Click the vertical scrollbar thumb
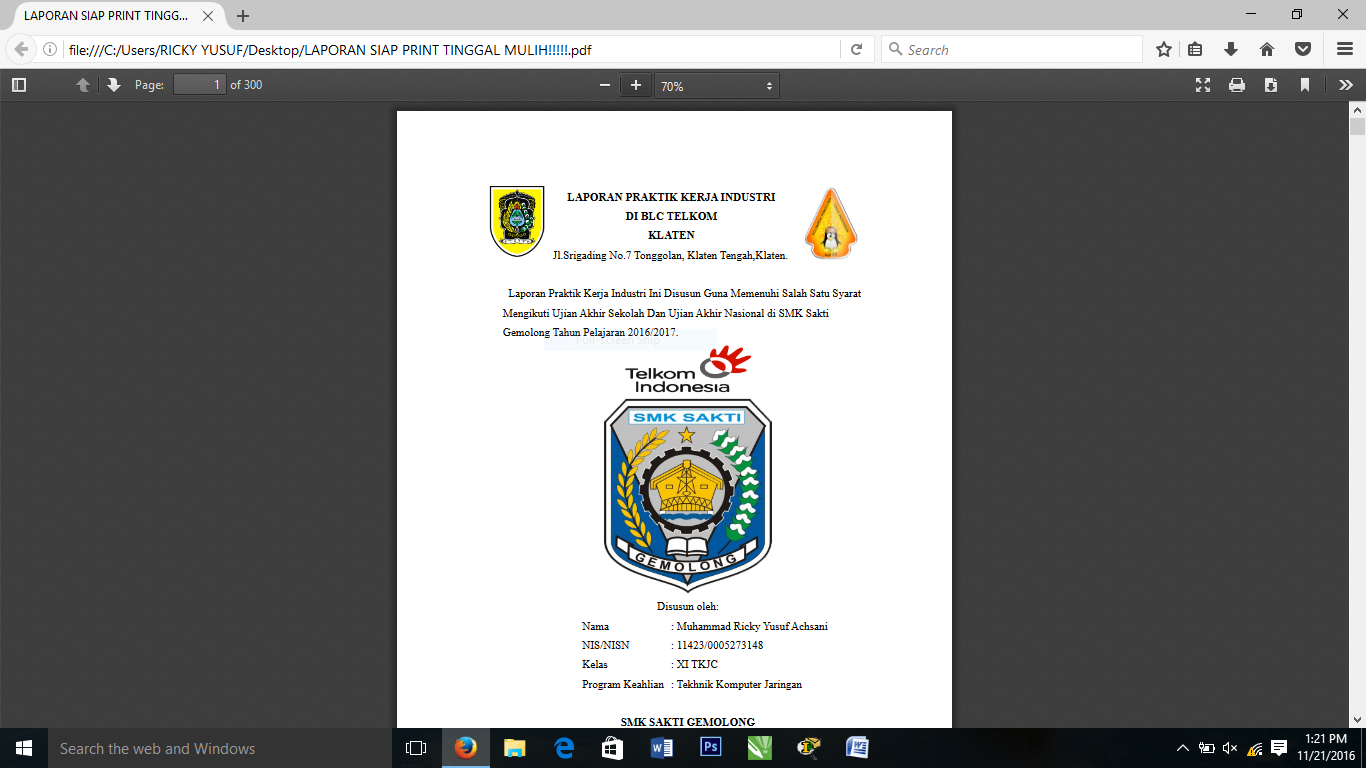The image size is (1366, 768). [x=1357, y=126]
